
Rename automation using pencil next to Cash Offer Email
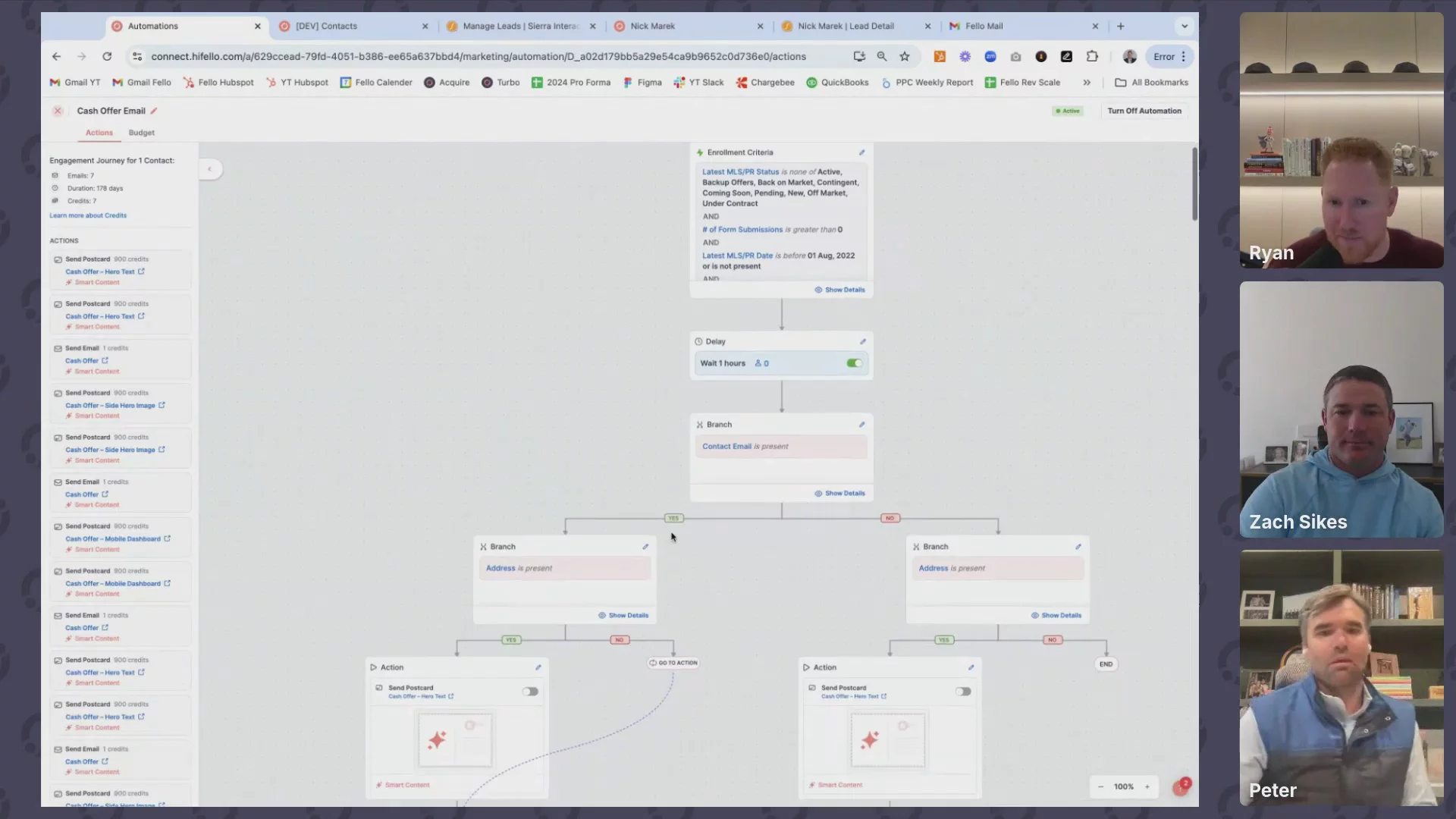(x=154, y=111)
